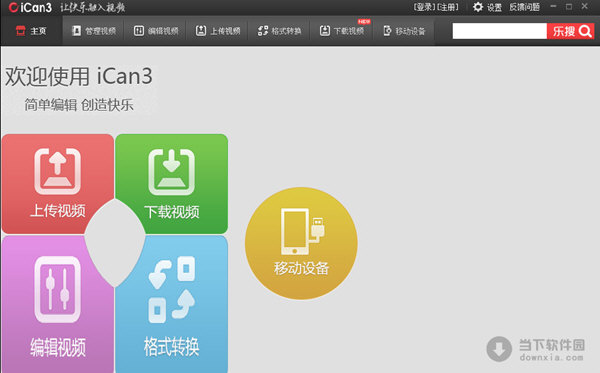Click the 注册 register link
The width and height of the screenshot is (600, 373).
[x=447, y=7]
